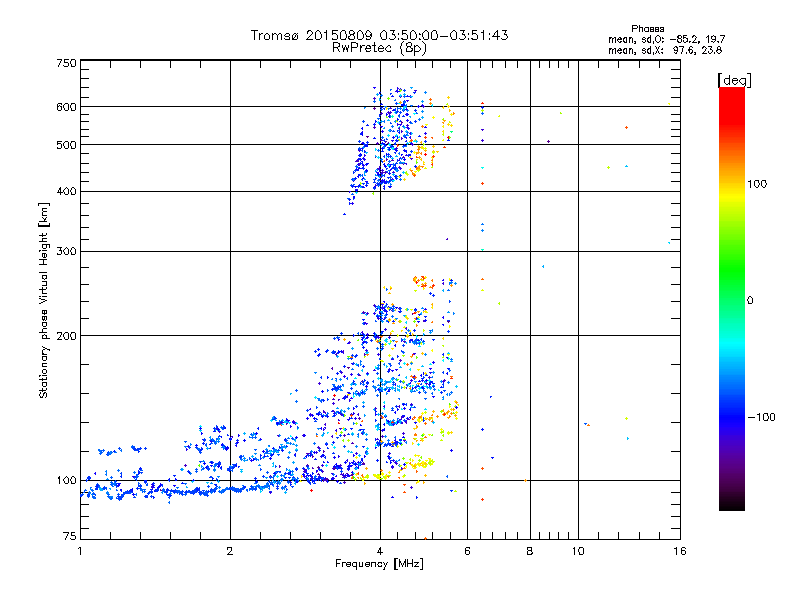Click the 'mean, sd,X: 97.6, 23.8' statistic
The image size is (800, 600).
(665, 50)
